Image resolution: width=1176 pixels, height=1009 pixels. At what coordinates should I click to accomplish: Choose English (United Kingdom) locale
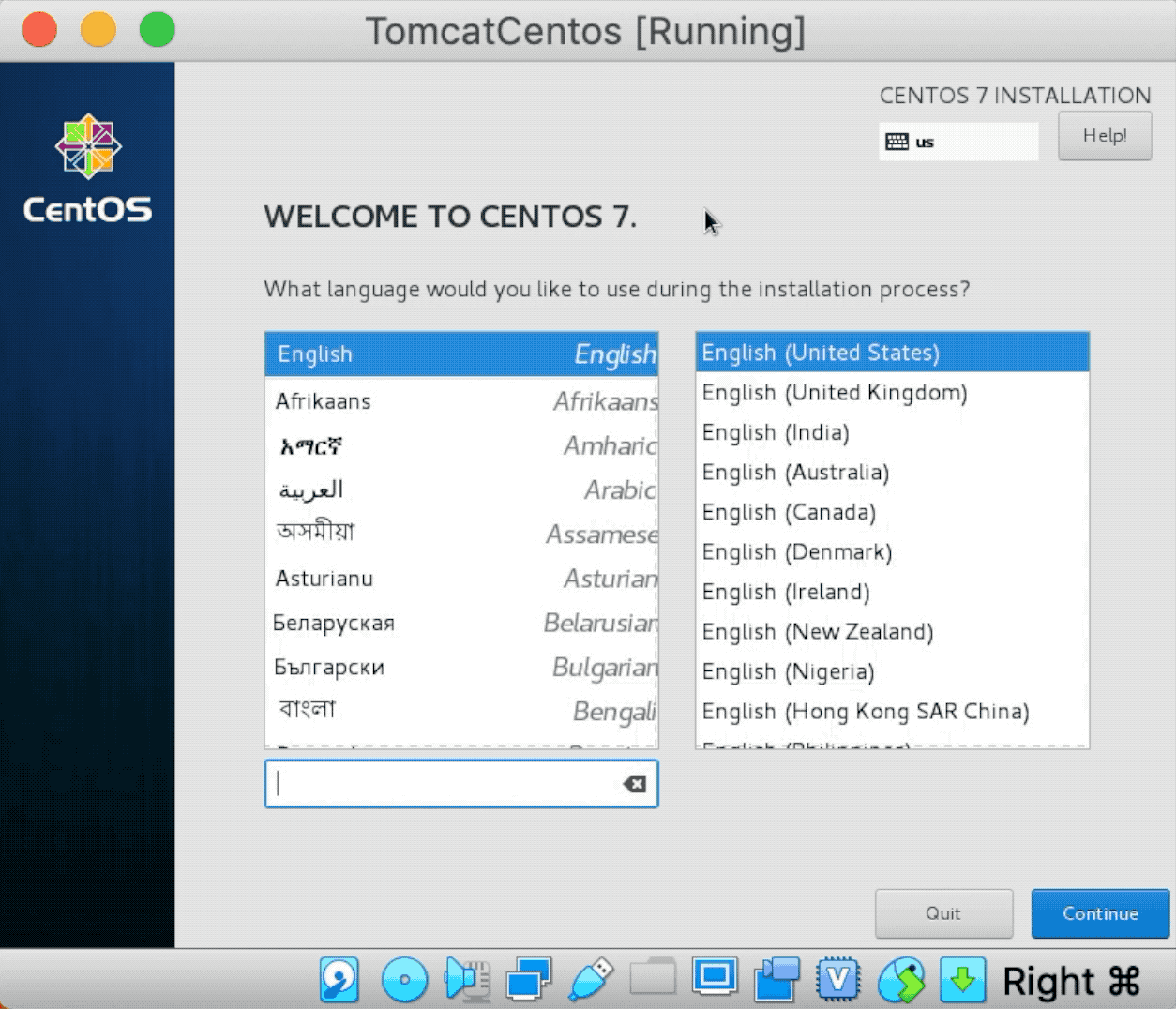click(892, 393)
